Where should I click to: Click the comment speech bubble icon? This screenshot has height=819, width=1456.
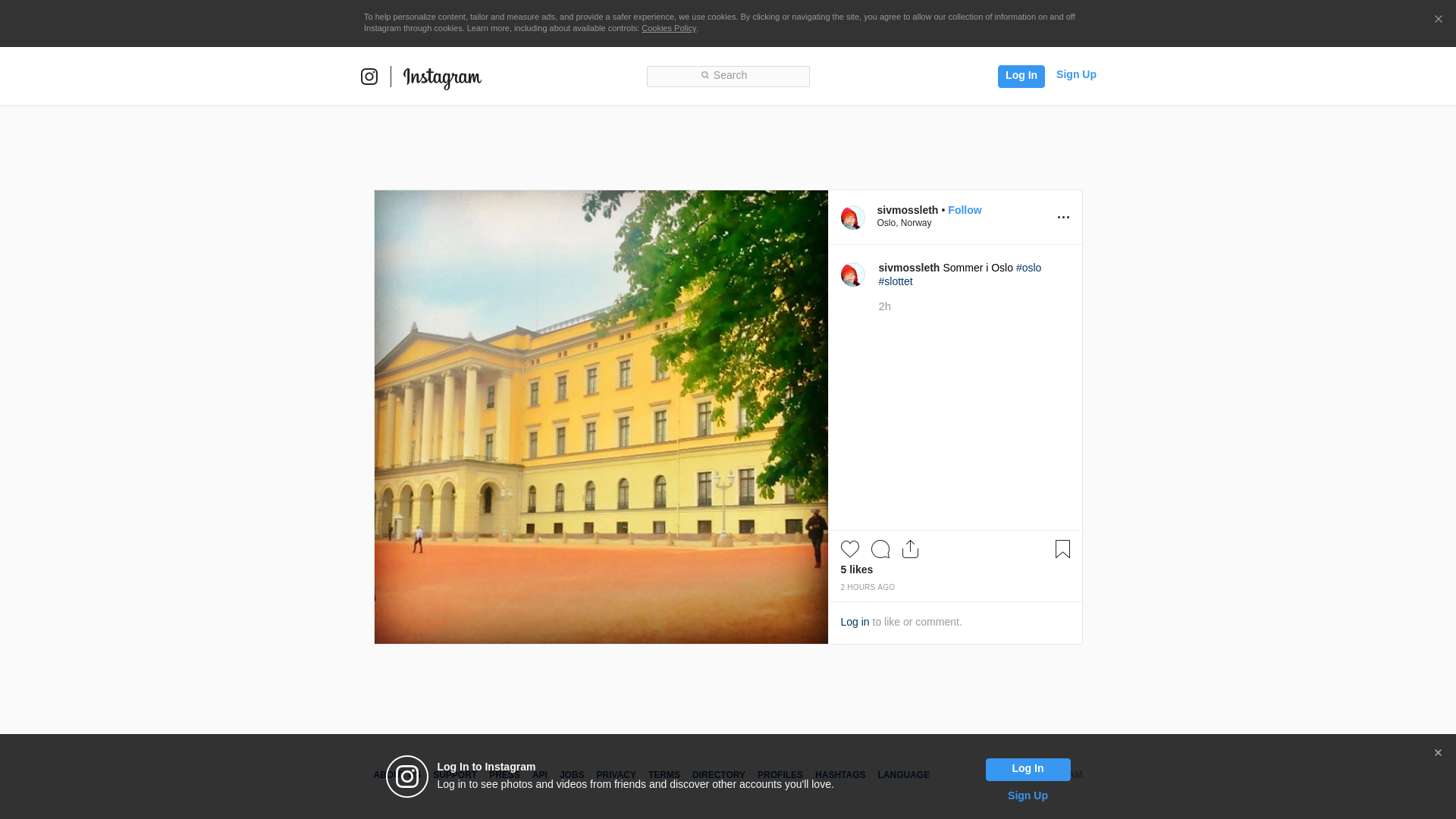point(880,549)
